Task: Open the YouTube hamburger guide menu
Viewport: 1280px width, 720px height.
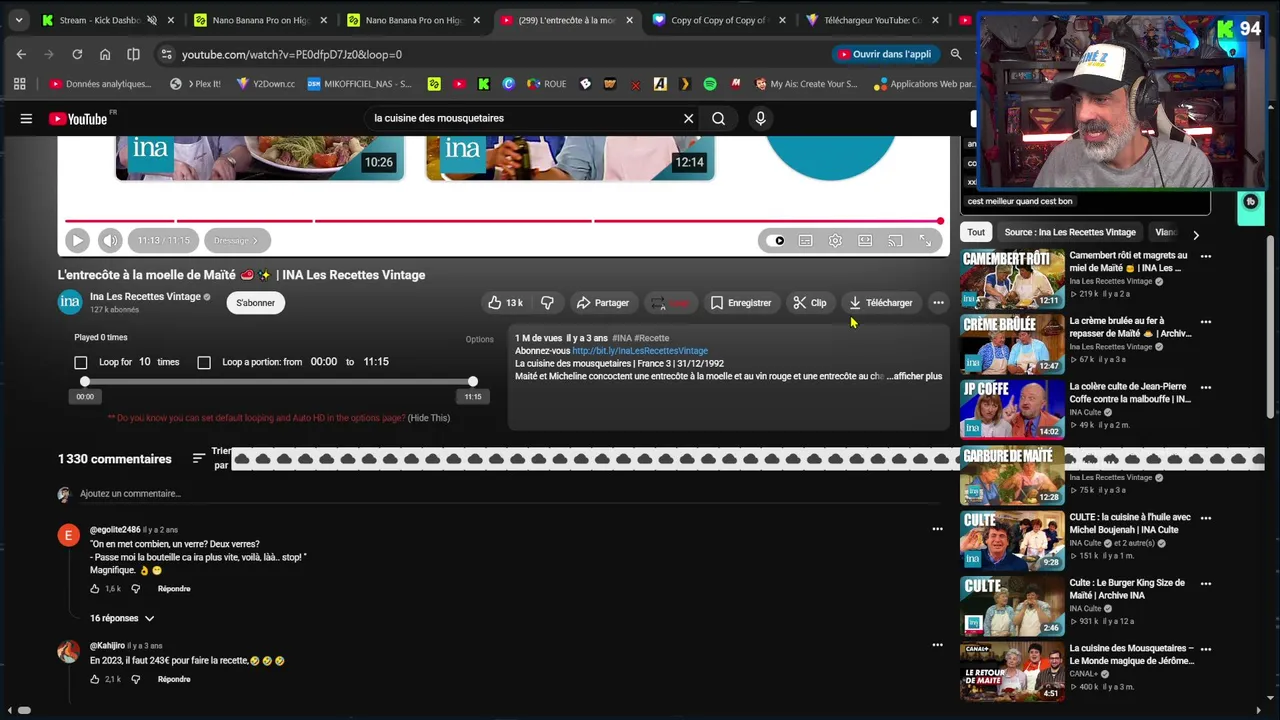Action: [26, 118]
